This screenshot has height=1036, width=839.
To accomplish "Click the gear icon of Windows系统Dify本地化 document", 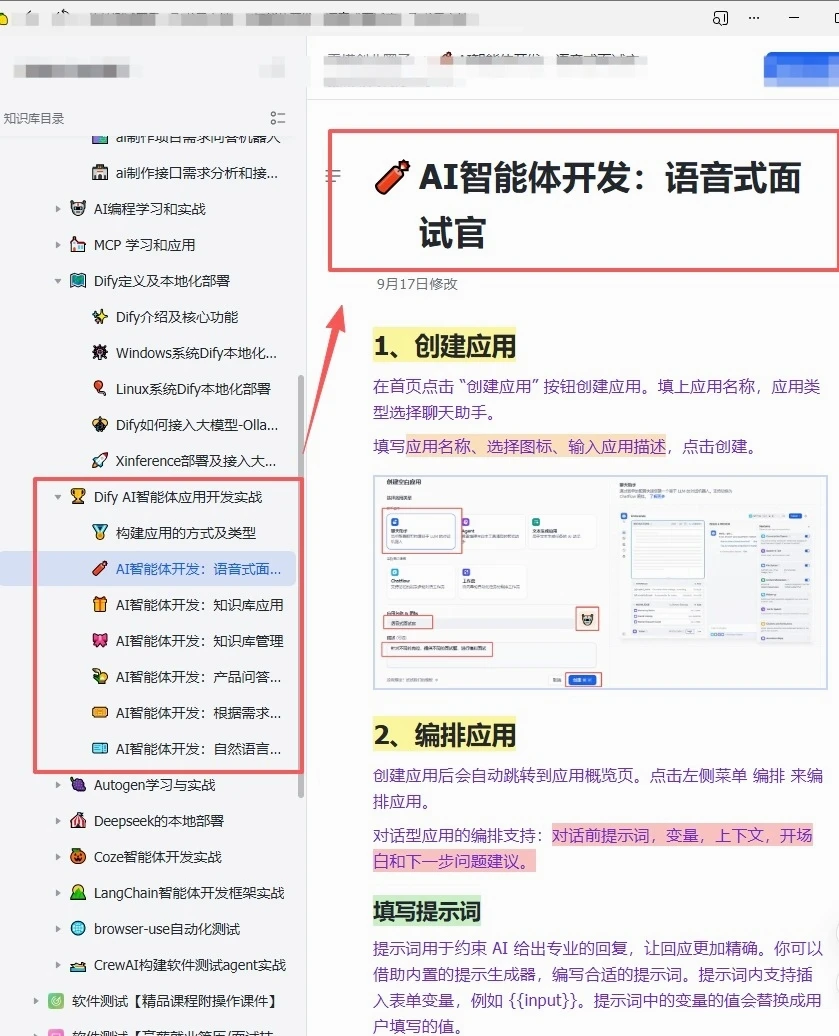I will pyautogui.click(x=100, y=353).
